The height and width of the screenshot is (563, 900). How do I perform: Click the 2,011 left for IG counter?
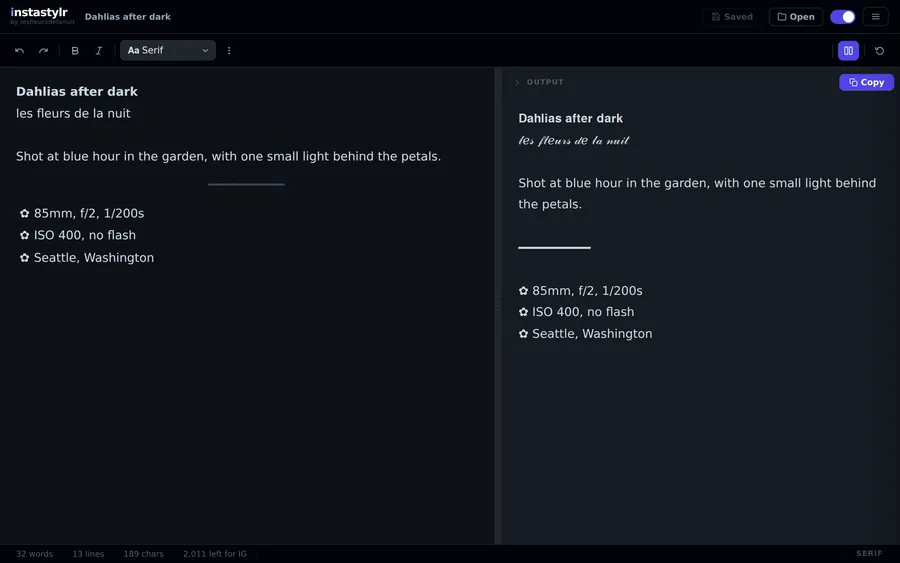coord(215,554)
